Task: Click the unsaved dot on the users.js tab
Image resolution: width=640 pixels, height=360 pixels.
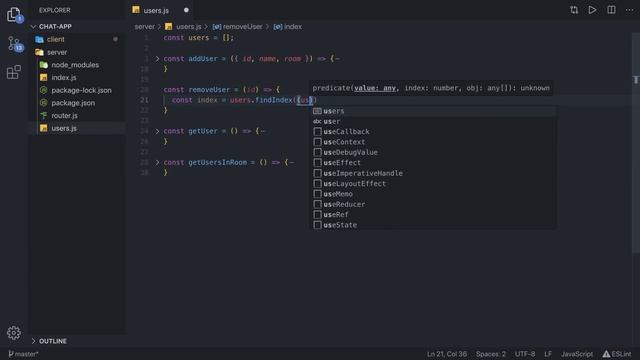Action: [186, 10]
